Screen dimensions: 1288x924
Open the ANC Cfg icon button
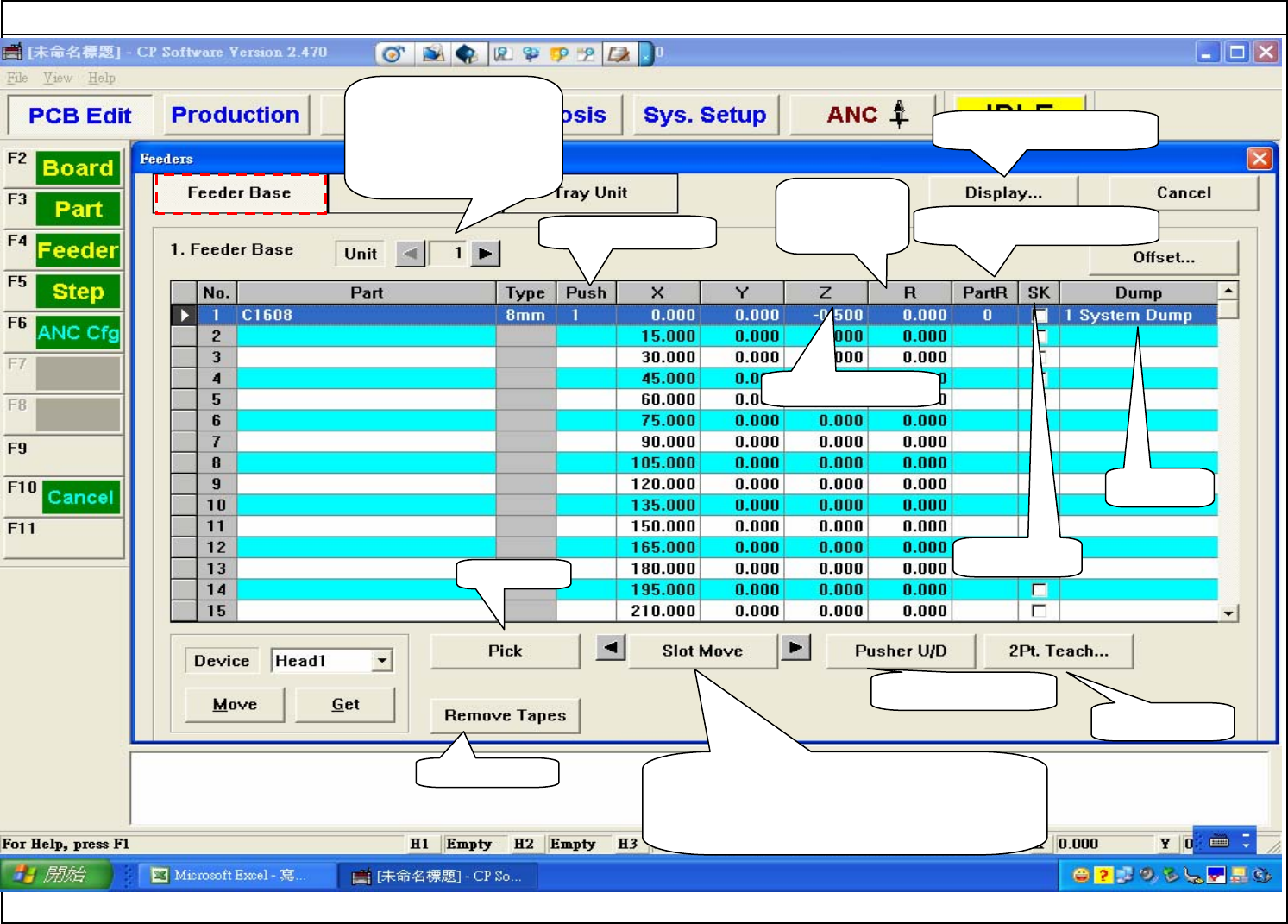(78, 333)
